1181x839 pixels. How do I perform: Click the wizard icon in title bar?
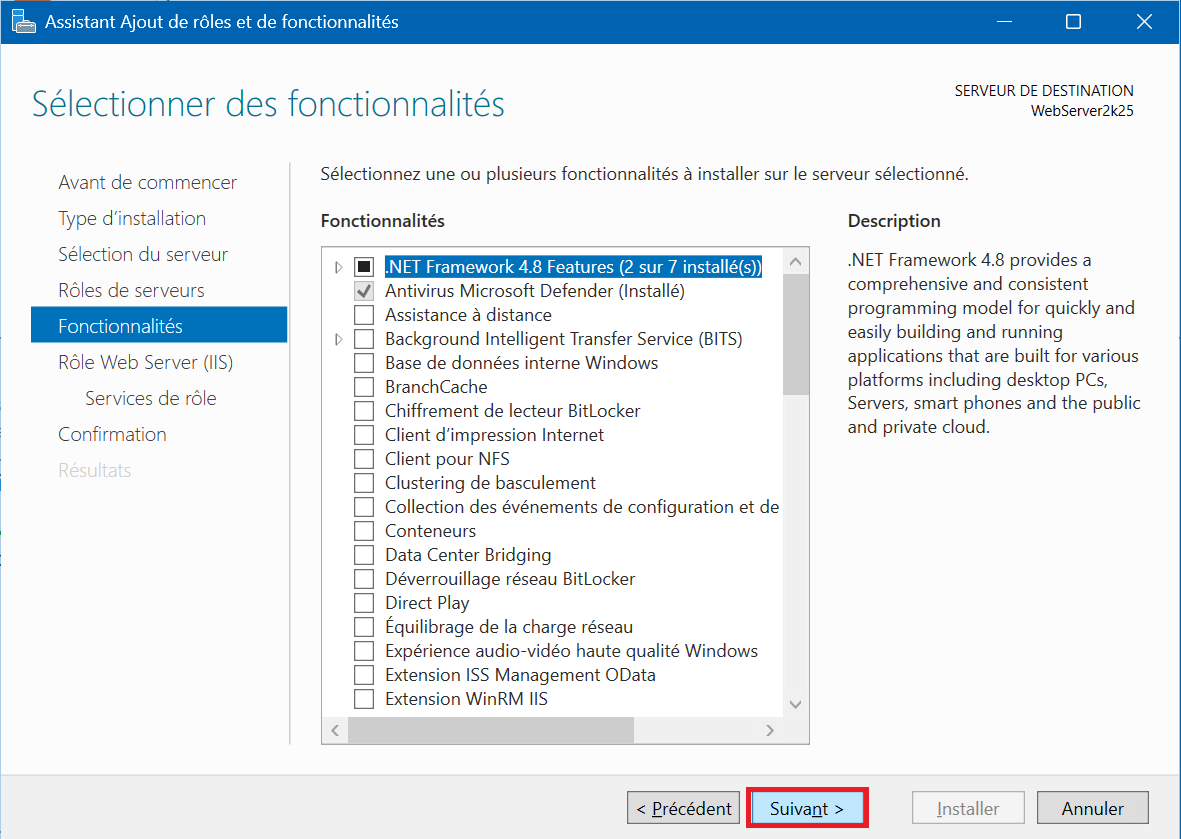click(24, 21)
